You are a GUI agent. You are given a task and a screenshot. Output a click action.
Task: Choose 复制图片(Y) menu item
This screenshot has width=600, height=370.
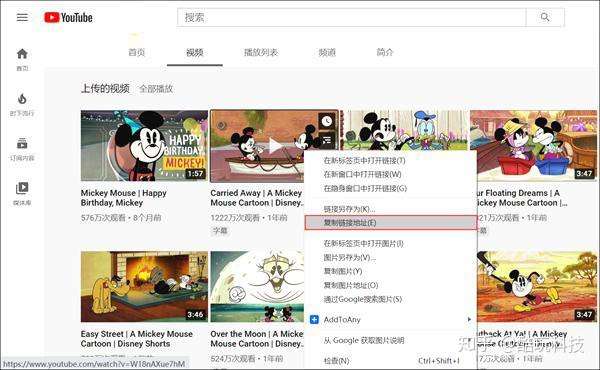point(390,271)
